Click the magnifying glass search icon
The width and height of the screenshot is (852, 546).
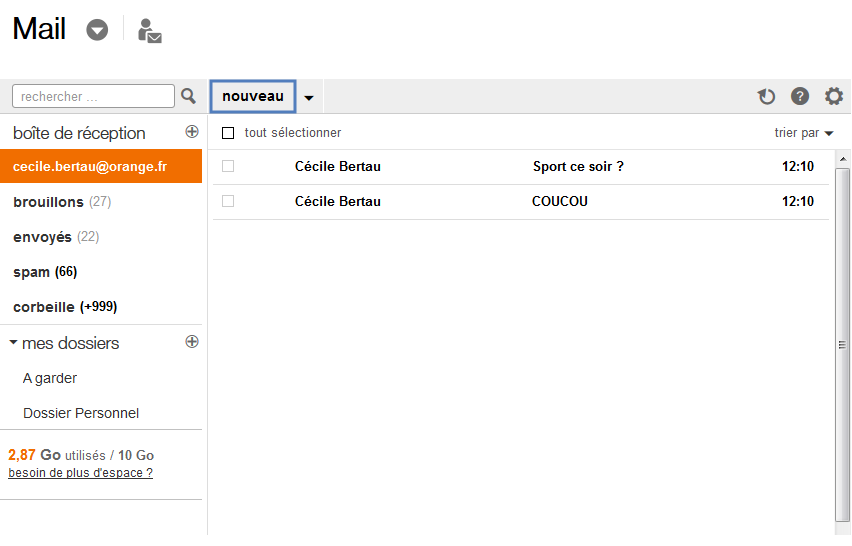tap(189, 97)
